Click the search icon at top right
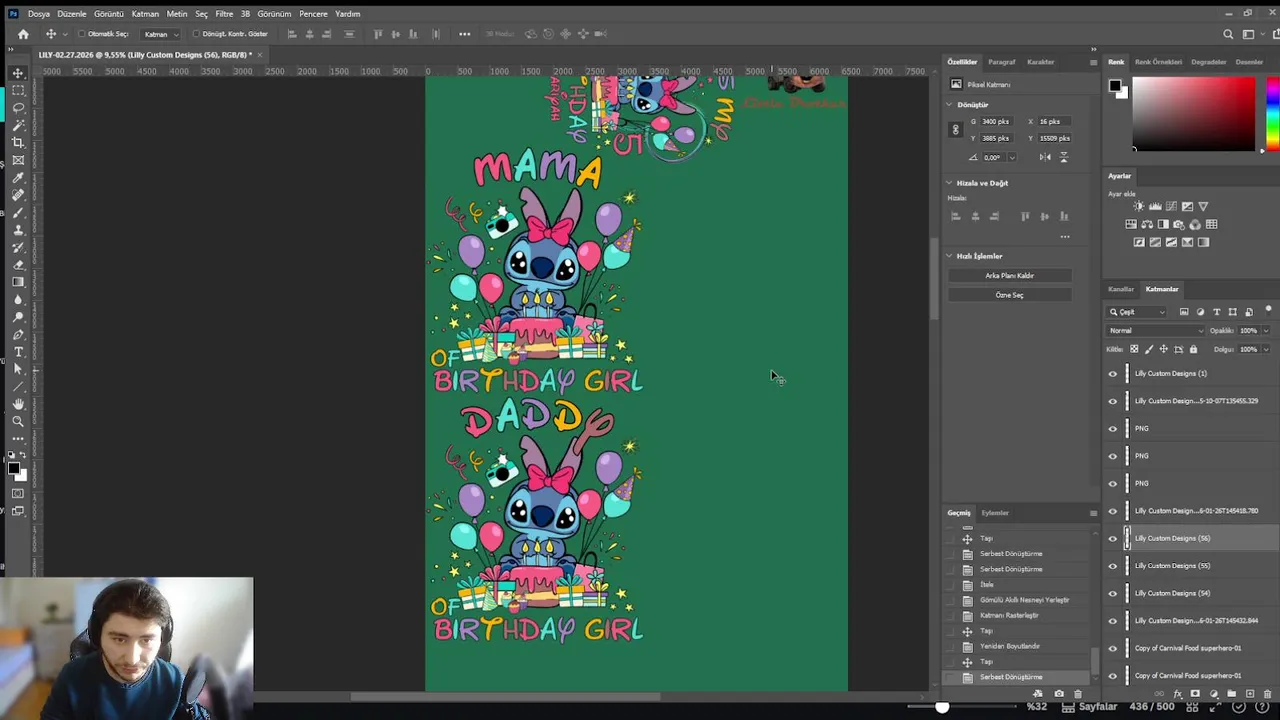This screenshot has height=720, width=1280. 1229,34
